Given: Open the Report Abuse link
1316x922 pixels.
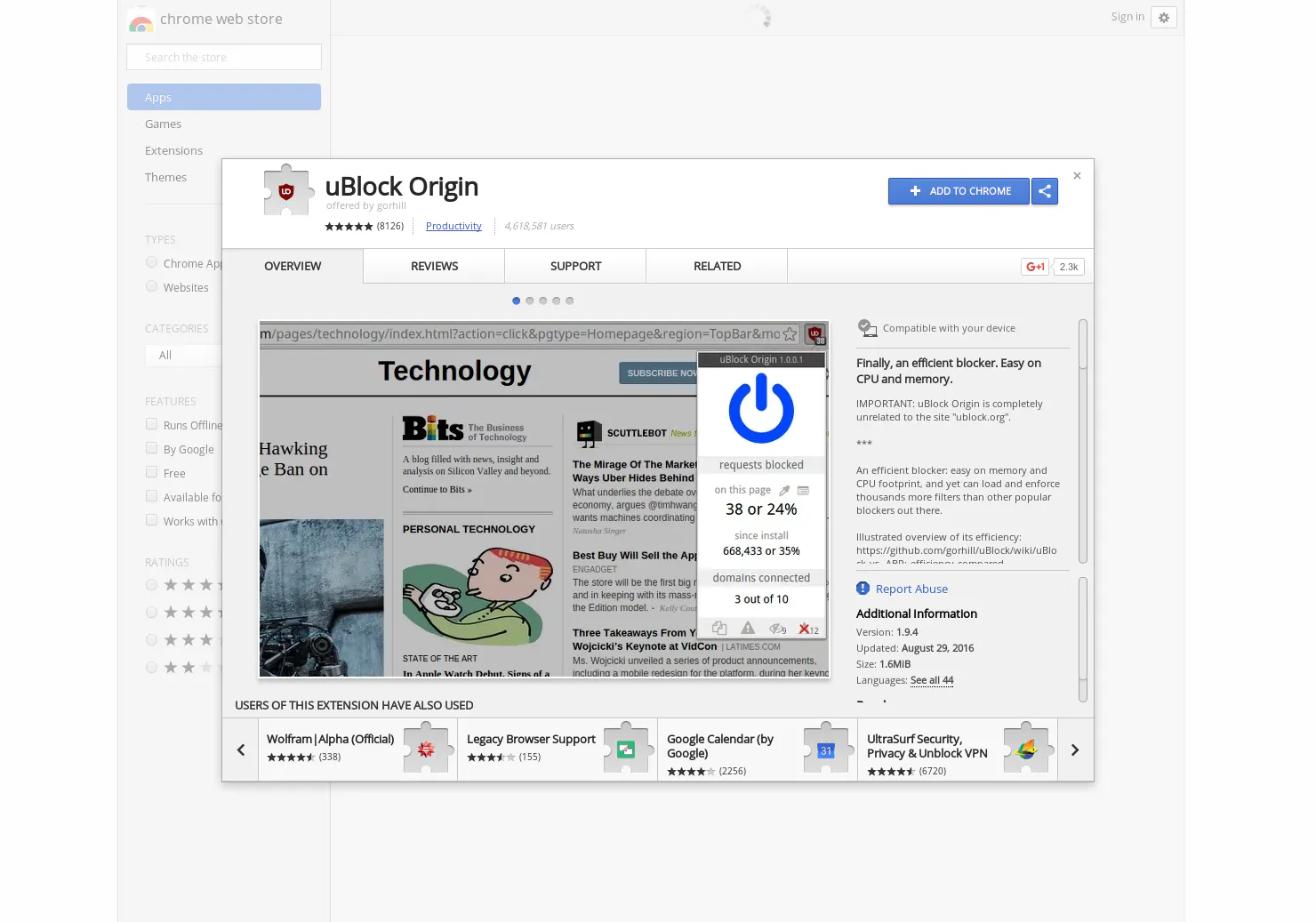Looking at the screenshot, I should coord(911,589).
